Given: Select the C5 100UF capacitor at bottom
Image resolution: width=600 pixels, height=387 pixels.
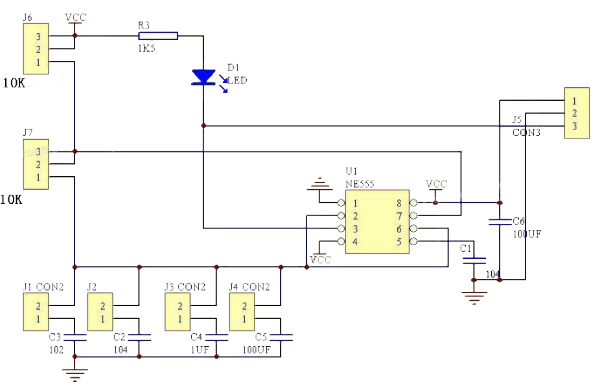Looking at the screenshot, I should coord(281,337).
